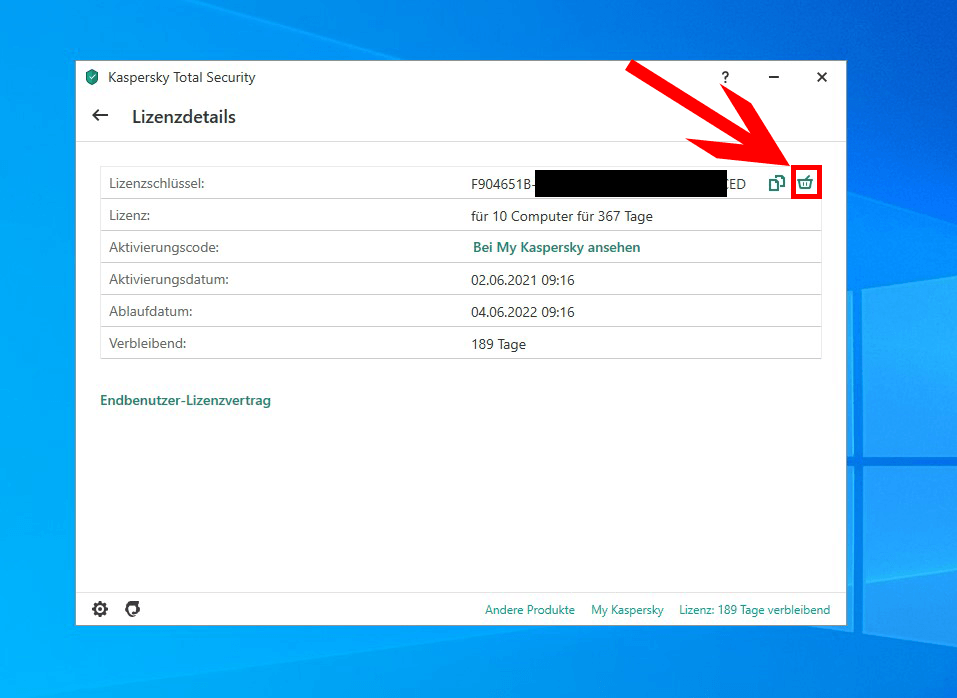Copy the Lizenzschlüssel using the copy icon

[777, 183]
